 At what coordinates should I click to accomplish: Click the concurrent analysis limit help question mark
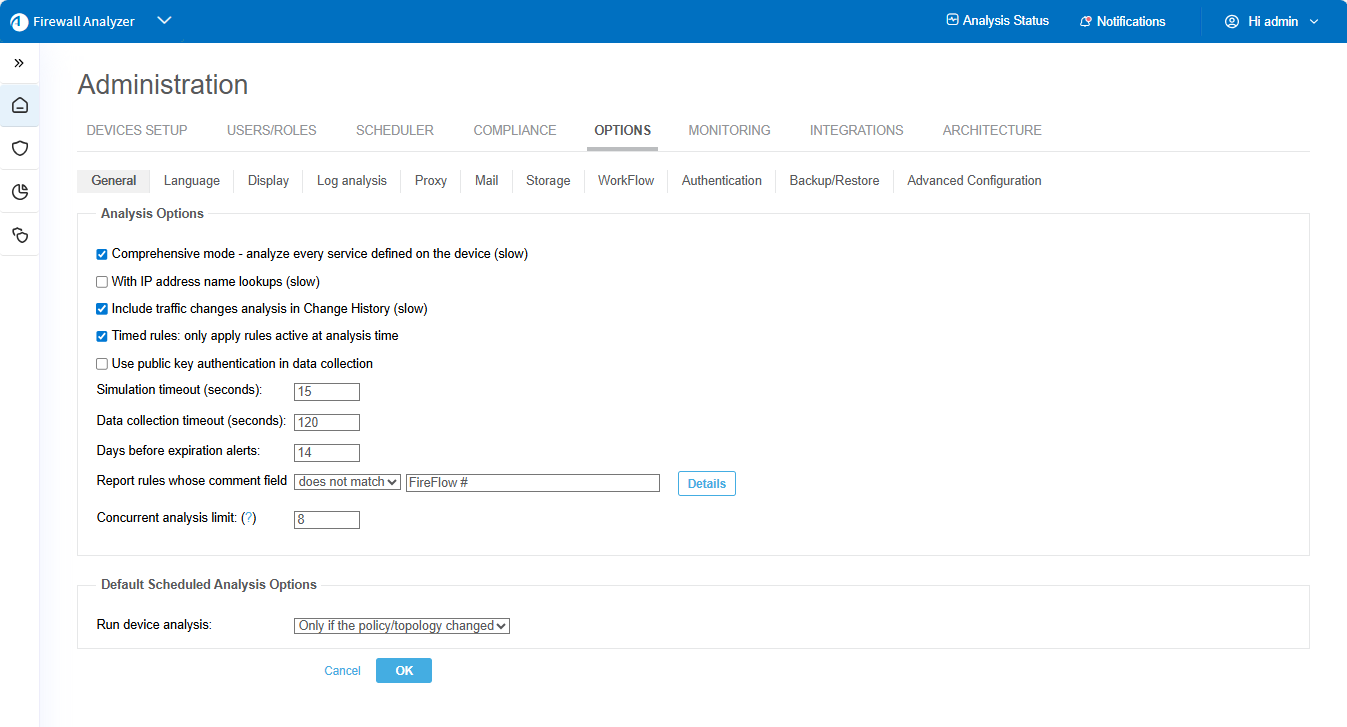coord(249,518)
